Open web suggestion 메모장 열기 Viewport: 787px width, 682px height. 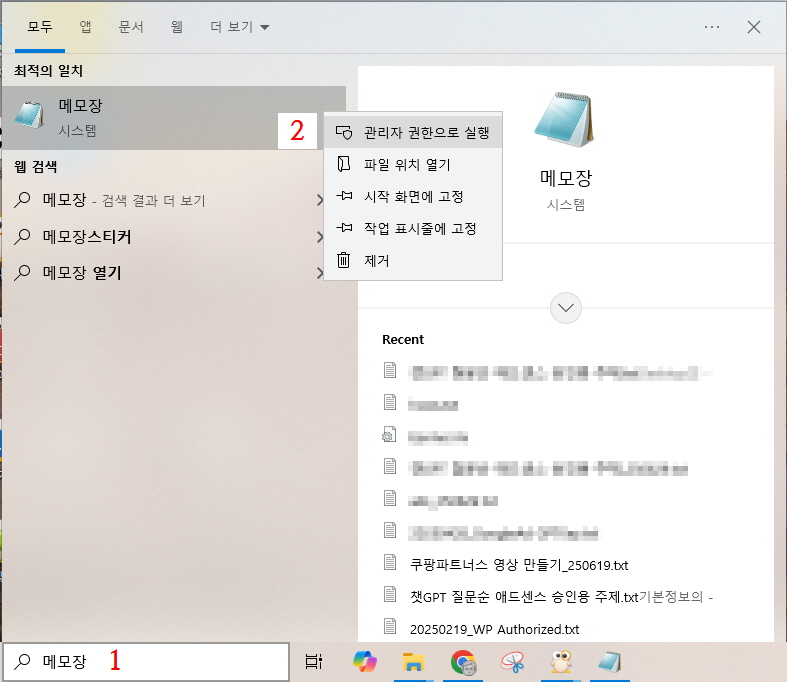tap(163, 272)
